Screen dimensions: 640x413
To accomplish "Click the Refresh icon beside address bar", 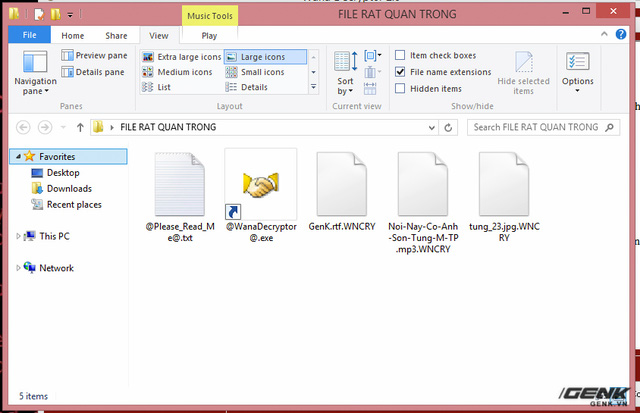I will point(448,128).
